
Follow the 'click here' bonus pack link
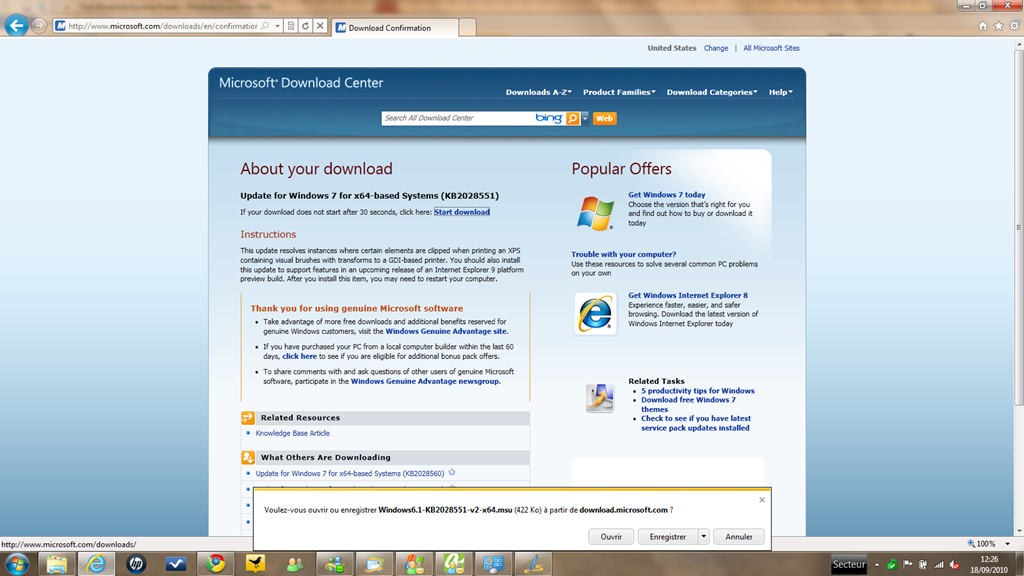coord(299,357)
